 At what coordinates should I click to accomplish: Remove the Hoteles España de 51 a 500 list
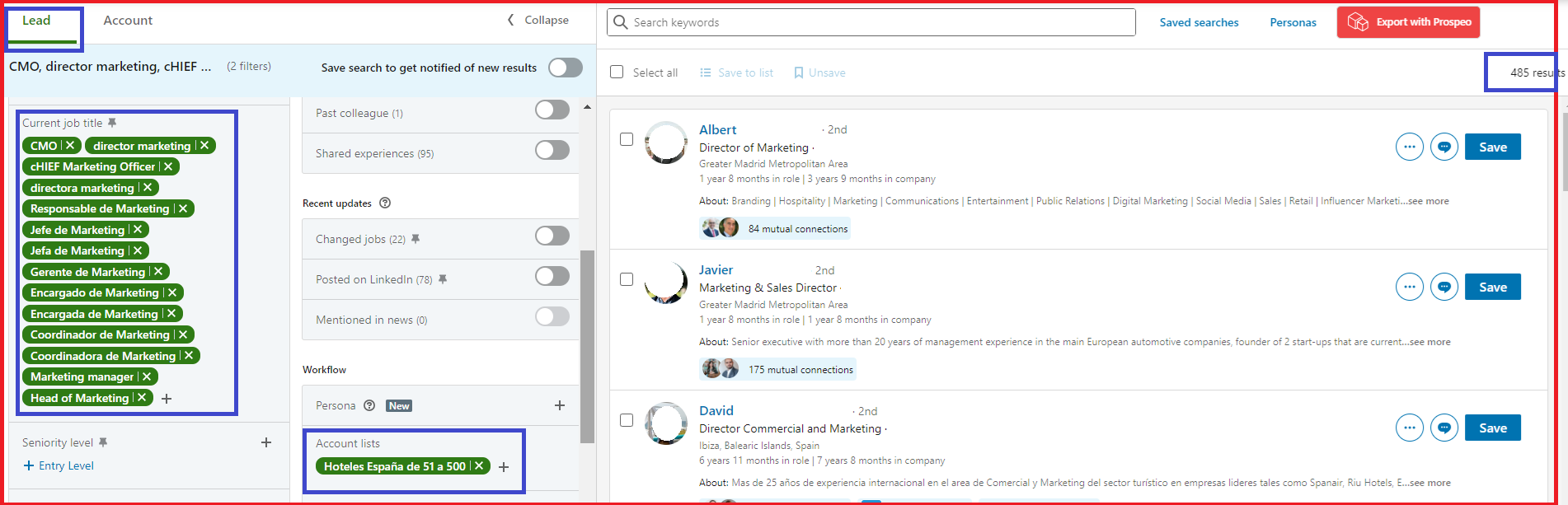(x=479, y=466)
